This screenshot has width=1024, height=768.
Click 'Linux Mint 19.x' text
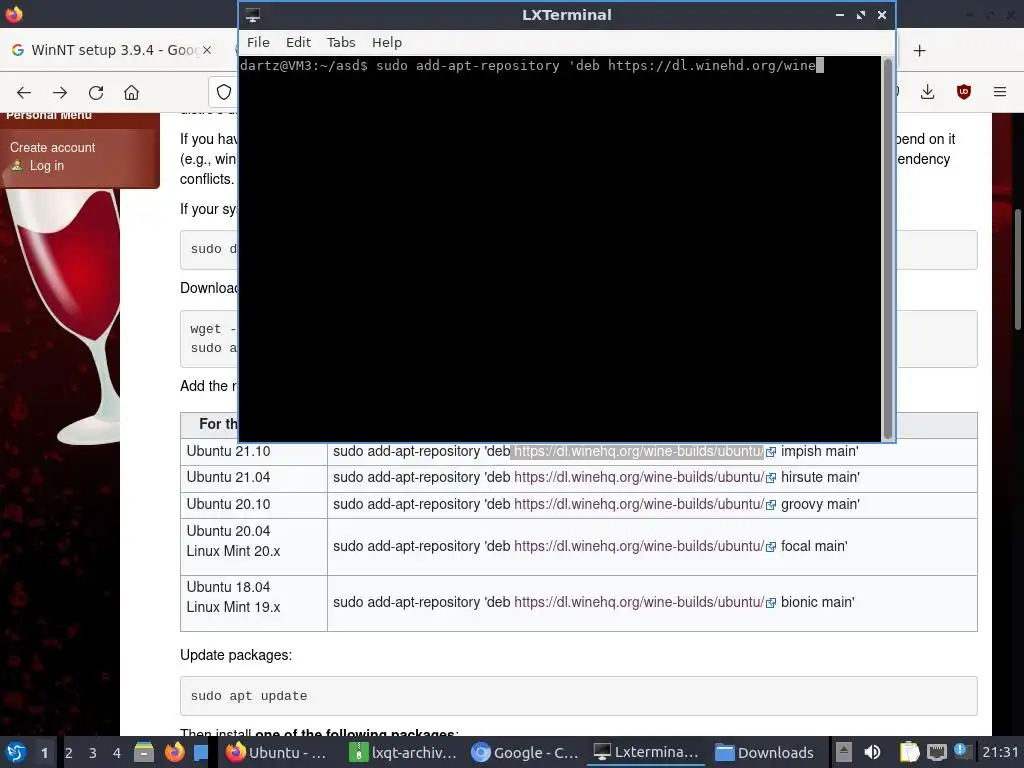233,607
